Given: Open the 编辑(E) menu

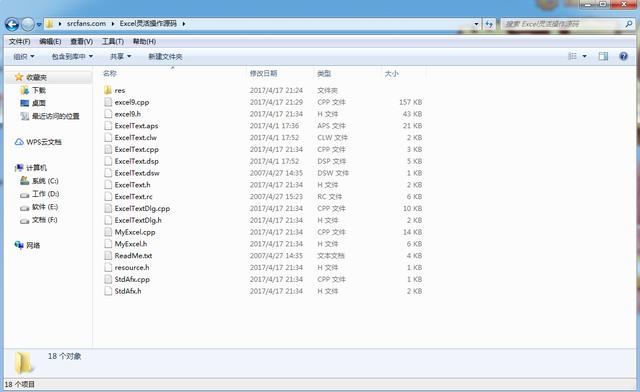Looking at the screenshot, I should pyautogui.click(x=50, y=42).
